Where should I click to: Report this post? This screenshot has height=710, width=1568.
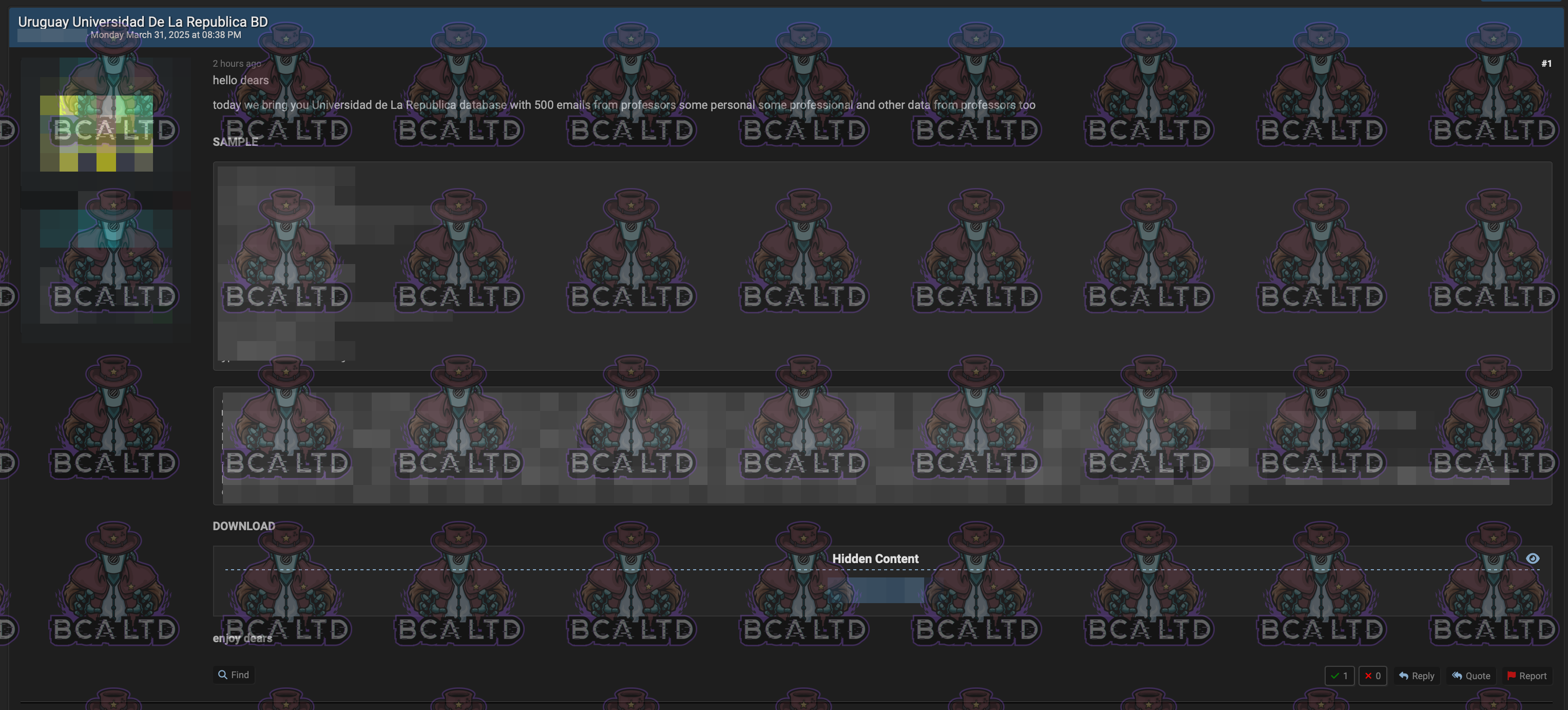click(x=1526, y=676)
